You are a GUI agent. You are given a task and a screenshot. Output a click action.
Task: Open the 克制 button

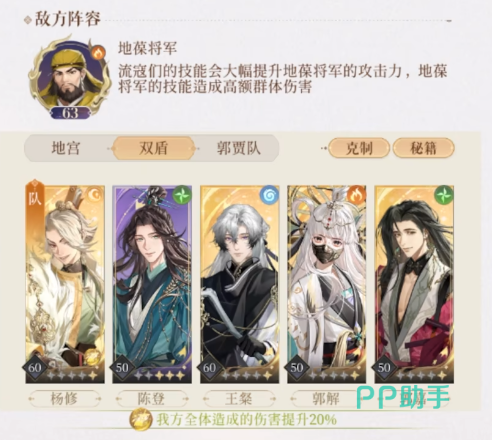coord(359,148)
